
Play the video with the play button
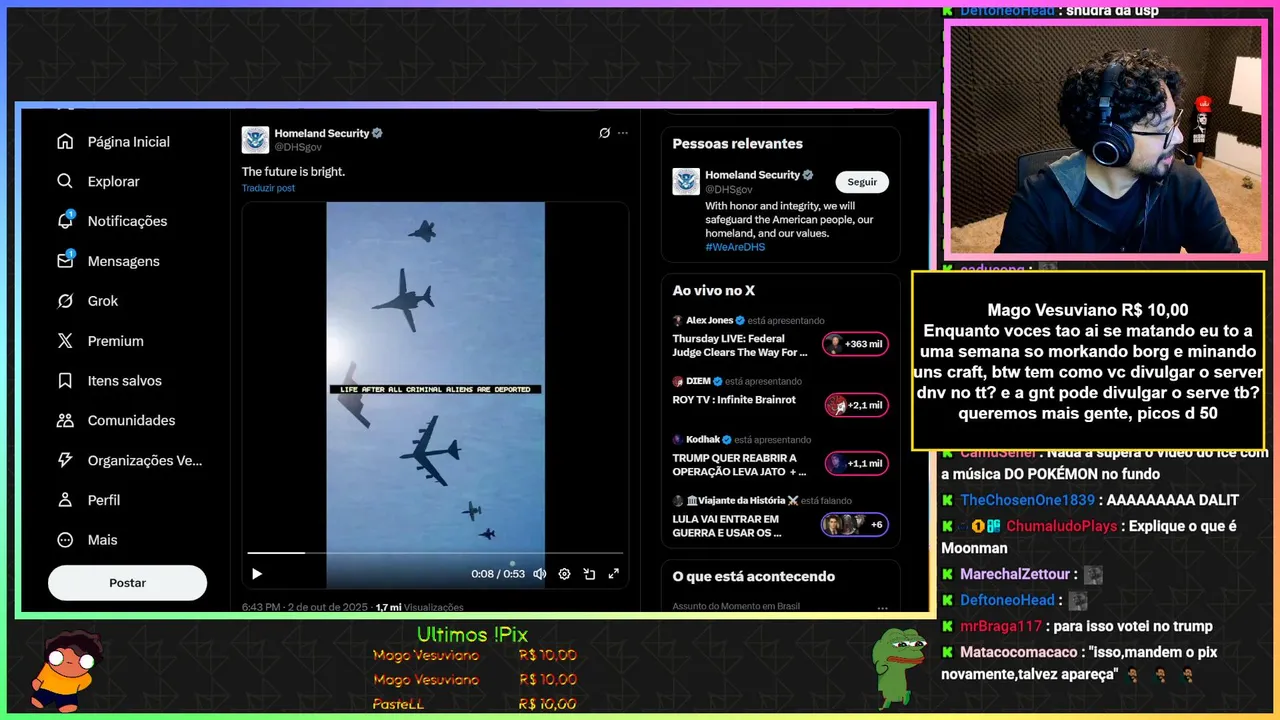[257, 574]
